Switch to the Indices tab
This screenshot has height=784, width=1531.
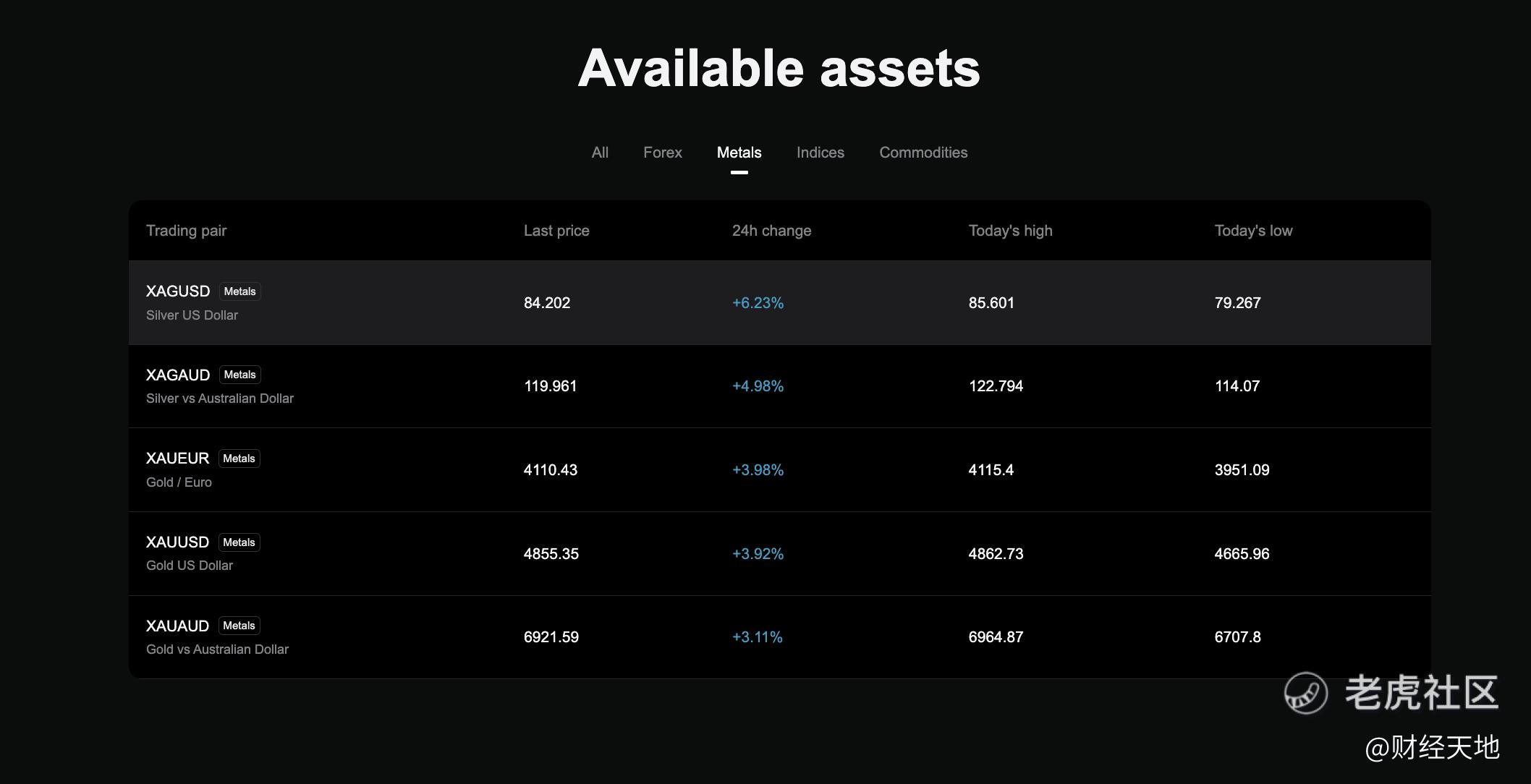(x=820, y=153)
